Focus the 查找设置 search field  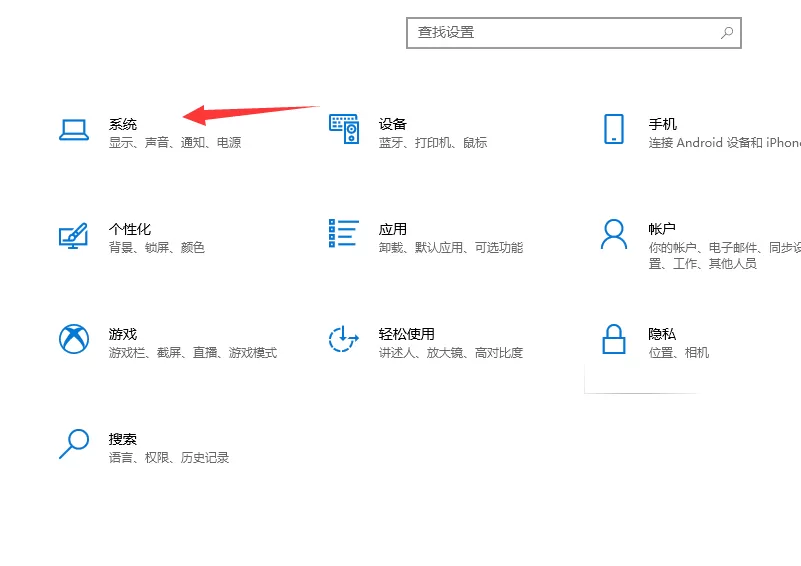click(574, 33)
